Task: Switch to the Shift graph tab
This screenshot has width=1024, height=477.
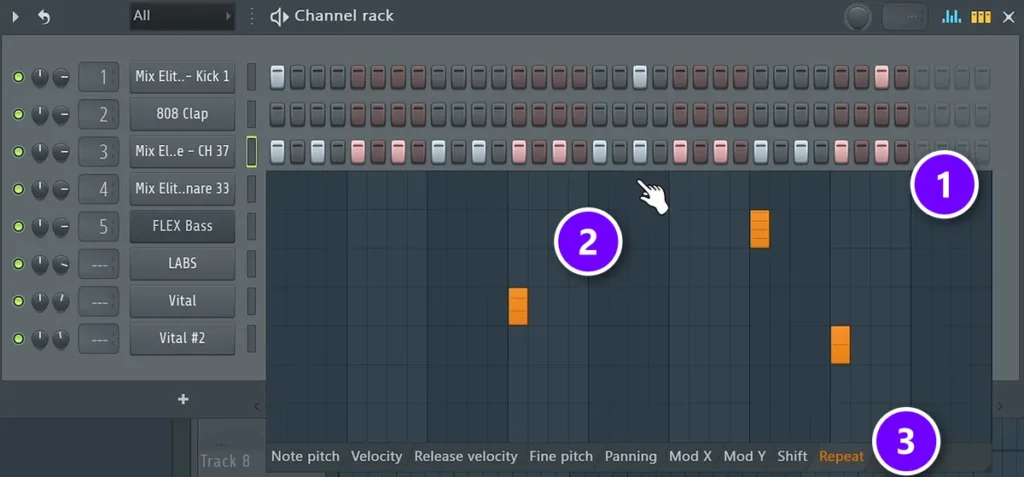Action: pos(792,457)
